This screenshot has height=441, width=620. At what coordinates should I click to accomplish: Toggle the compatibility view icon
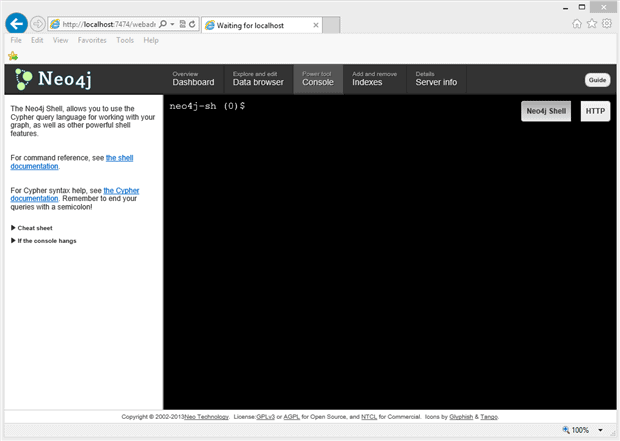tap(182, 24)
